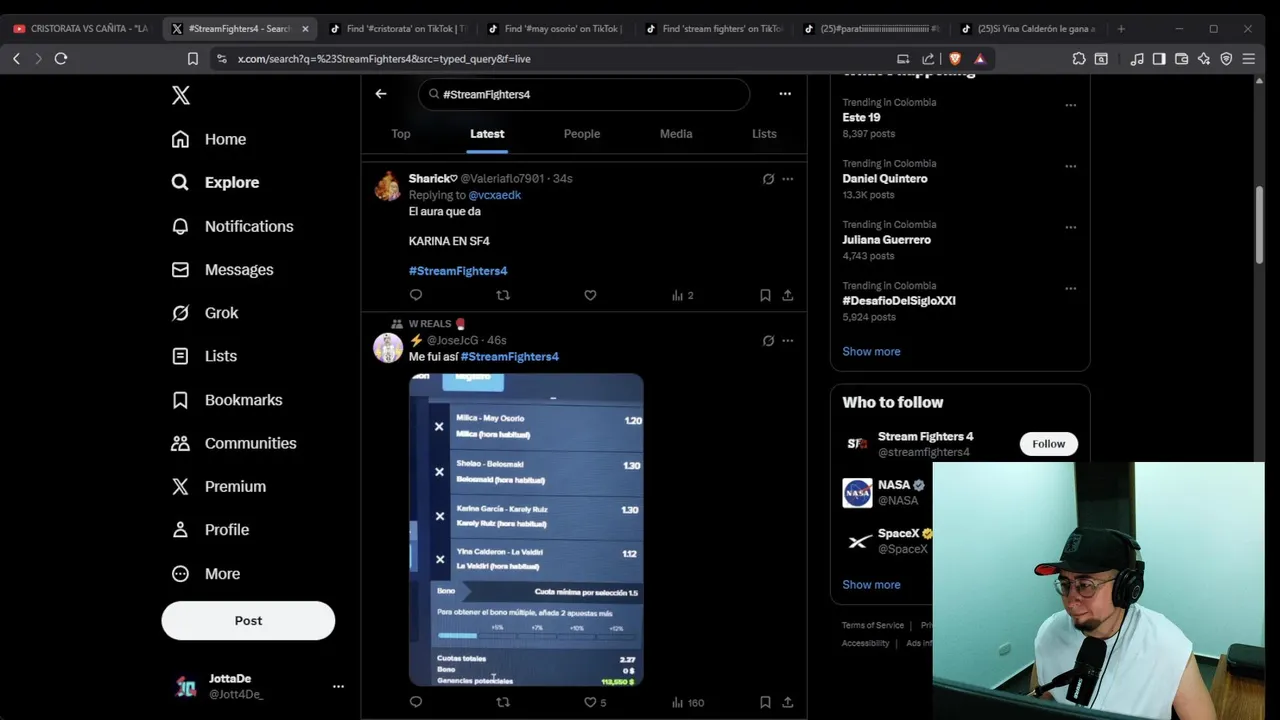The height and width of the screenshot is (720, 1280).
Task: Open Grok explain on JoseJcG's post
Action: pos(768,341)
